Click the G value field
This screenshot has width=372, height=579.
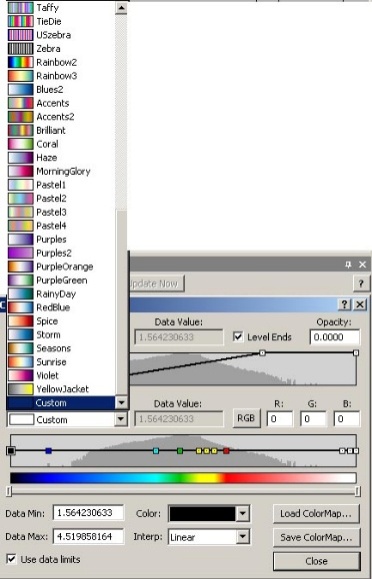313,419
